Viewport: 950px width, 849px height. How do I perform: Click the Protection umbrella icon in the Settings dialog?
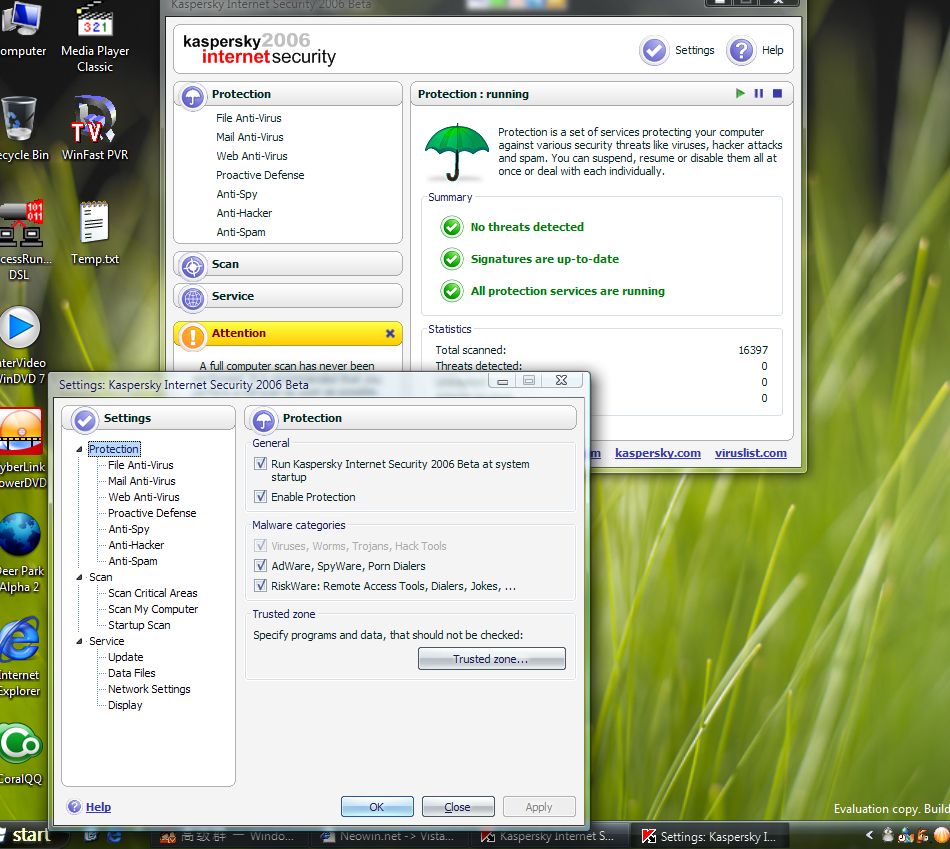point(264,420)
